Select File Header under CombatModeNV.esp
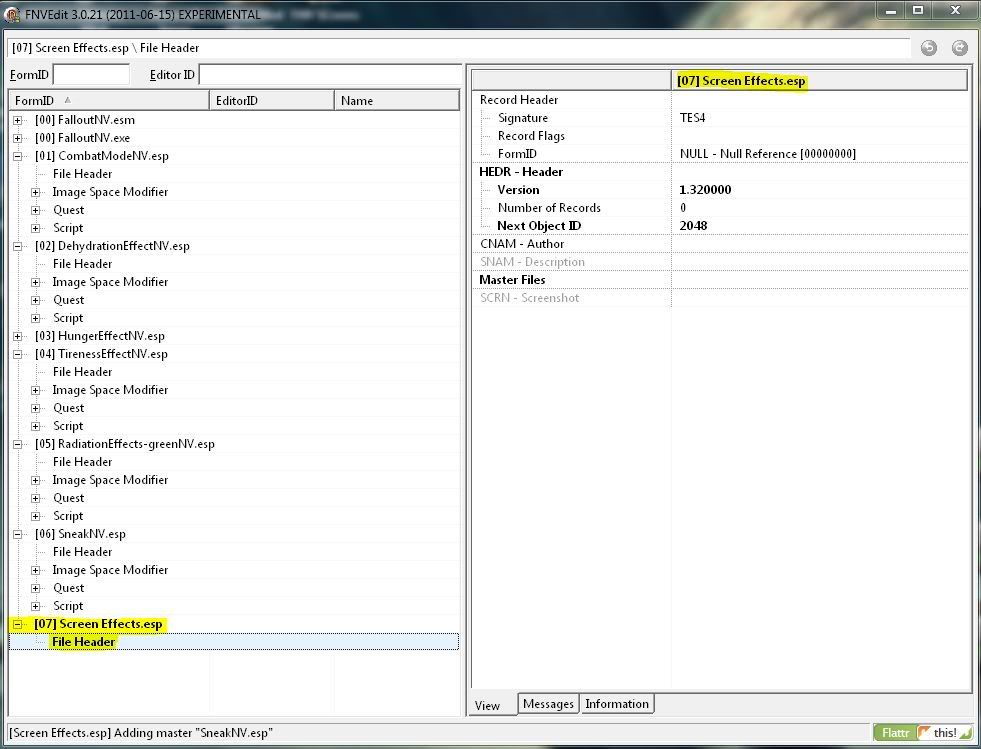981x749 pixels. 82,174
